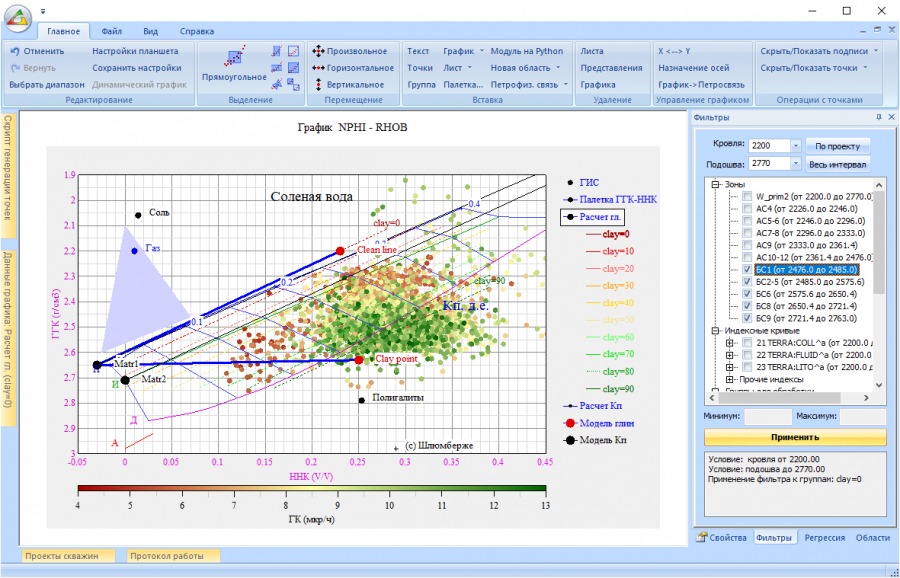The width and height of the screenshot is (900, 578).
Task: Click the red Clean line point on the chart
Action: tap(340, 251)
